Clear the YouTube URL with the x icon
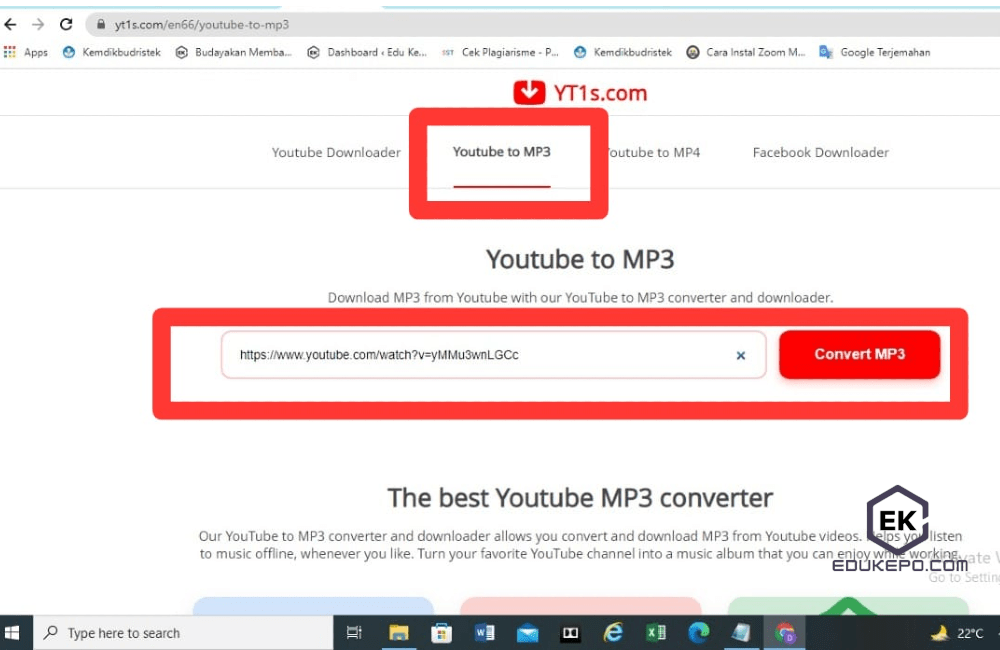 pyautogui.click(x=741, y=355)
